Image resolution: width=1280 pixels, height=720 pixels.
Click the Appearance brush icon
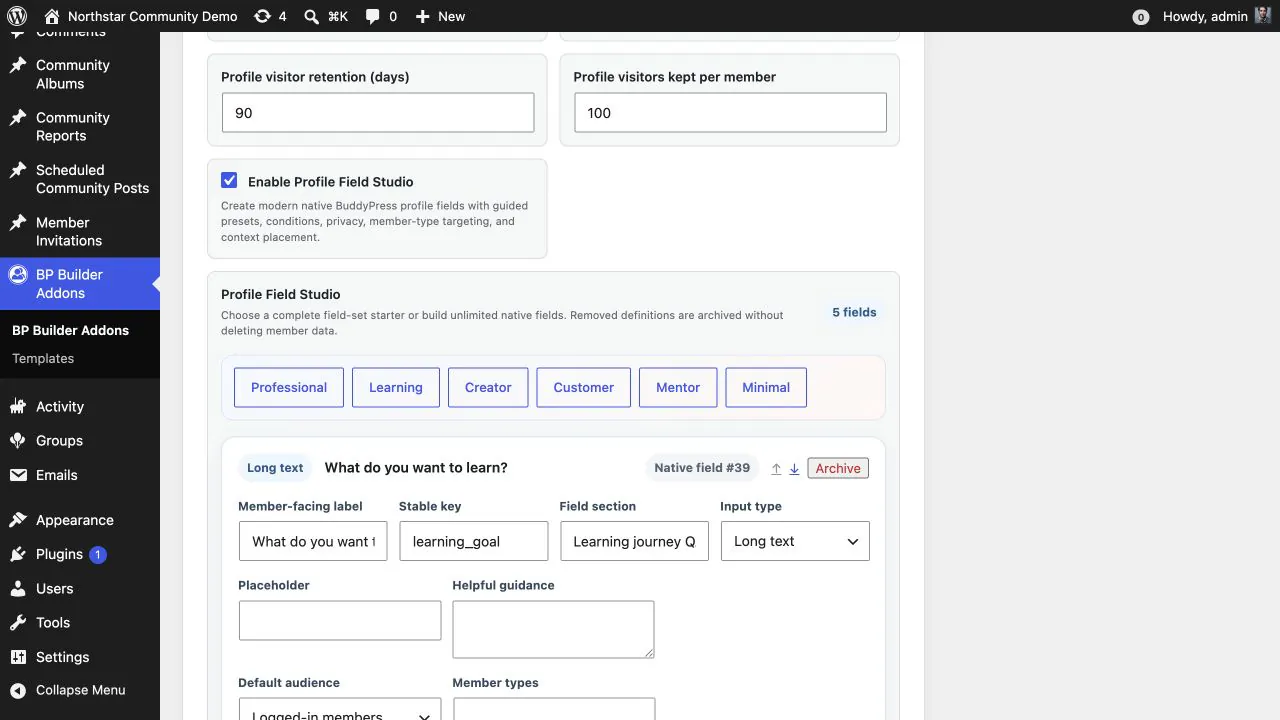(17, 520)
